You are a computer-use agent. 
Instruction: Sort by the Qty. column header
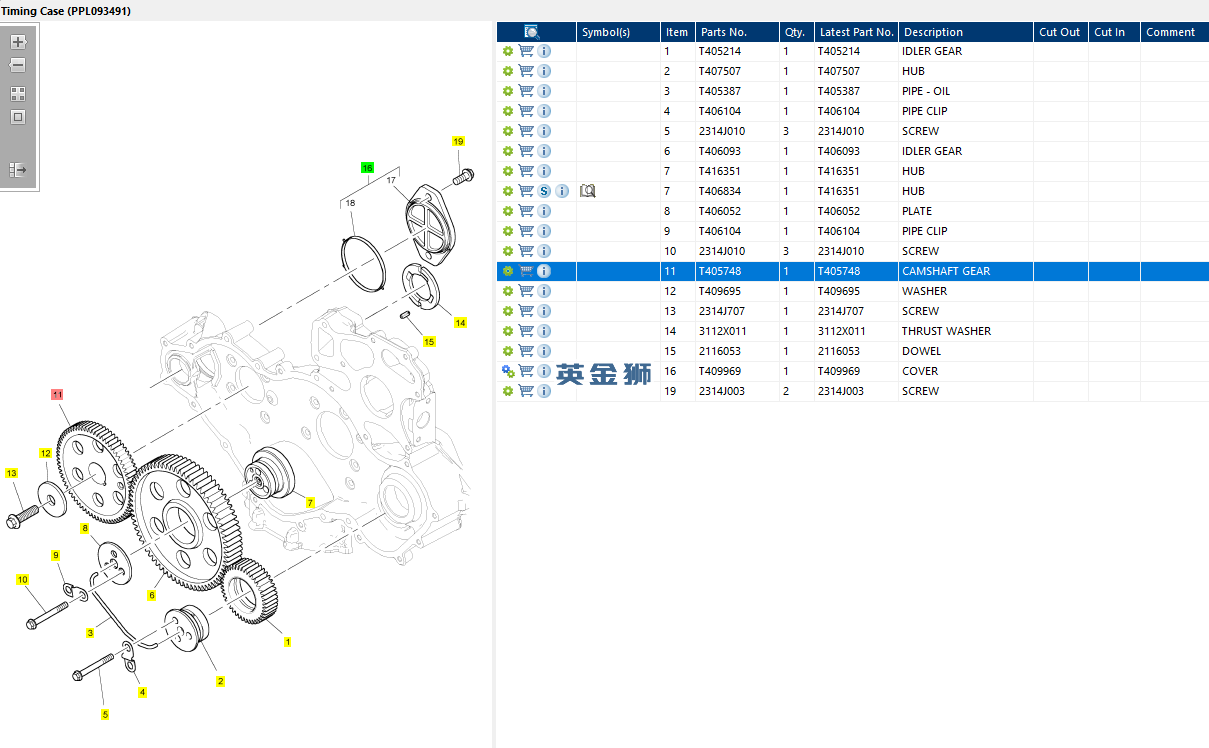point(796,32)
